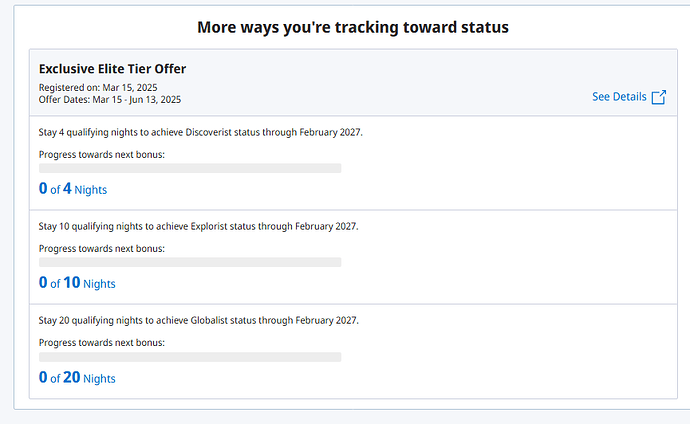This screenshot has height=424, width=690.
Task: Click the See Details link
Action: [x=619, y=97]
